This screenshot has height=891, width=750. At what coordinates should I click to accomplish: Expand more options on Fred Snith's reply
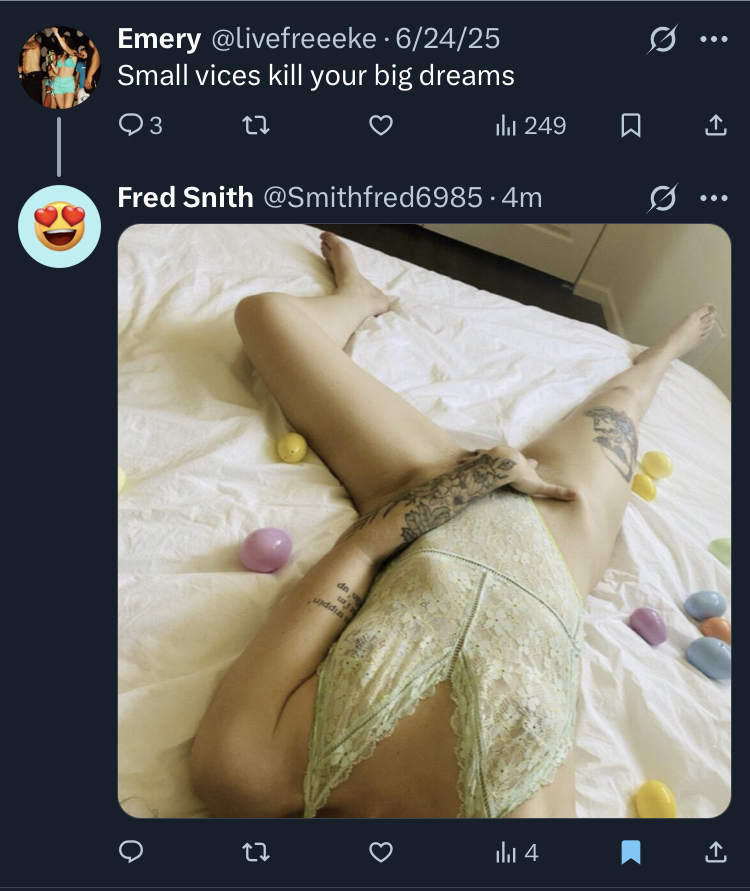coord(714,198)
